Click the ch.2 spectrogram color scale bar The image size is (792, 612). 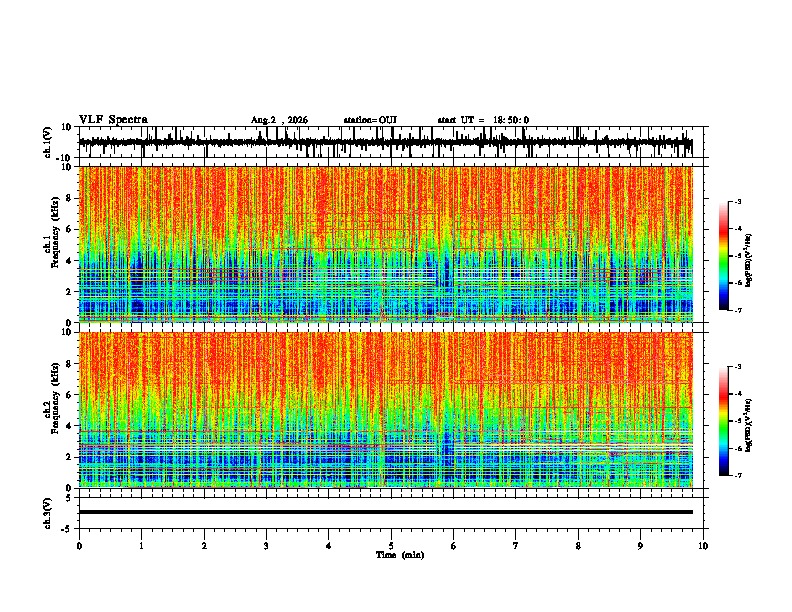pyautogui.click(x=723, y=421)
